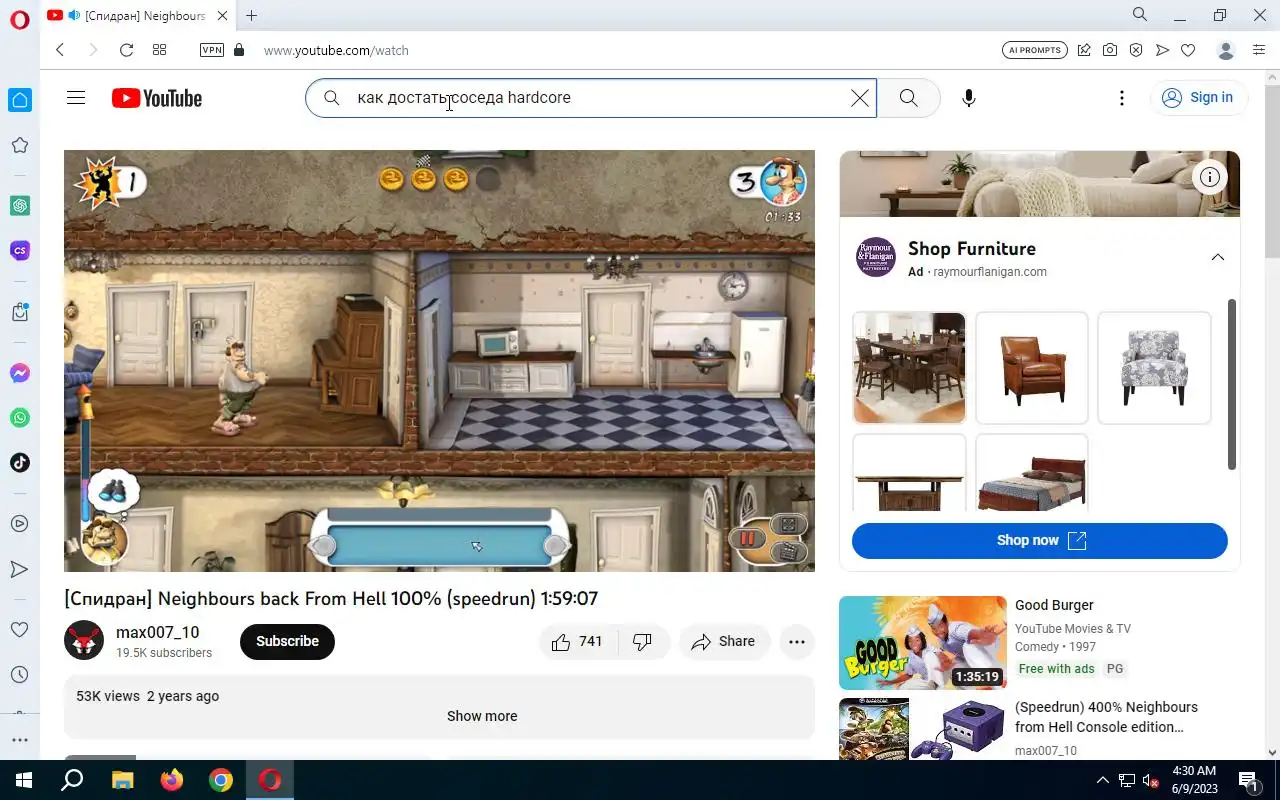
Task: Open File Explorer from taskbar
Action: 122,780
